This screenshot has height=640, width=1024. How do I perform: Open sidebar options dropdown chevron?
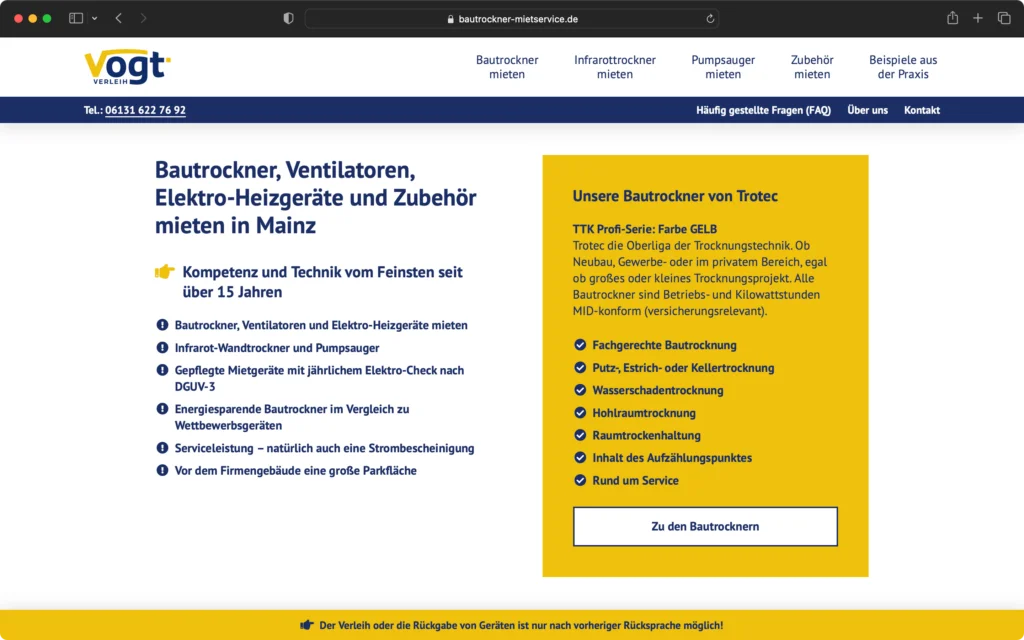tap(95, 18)
